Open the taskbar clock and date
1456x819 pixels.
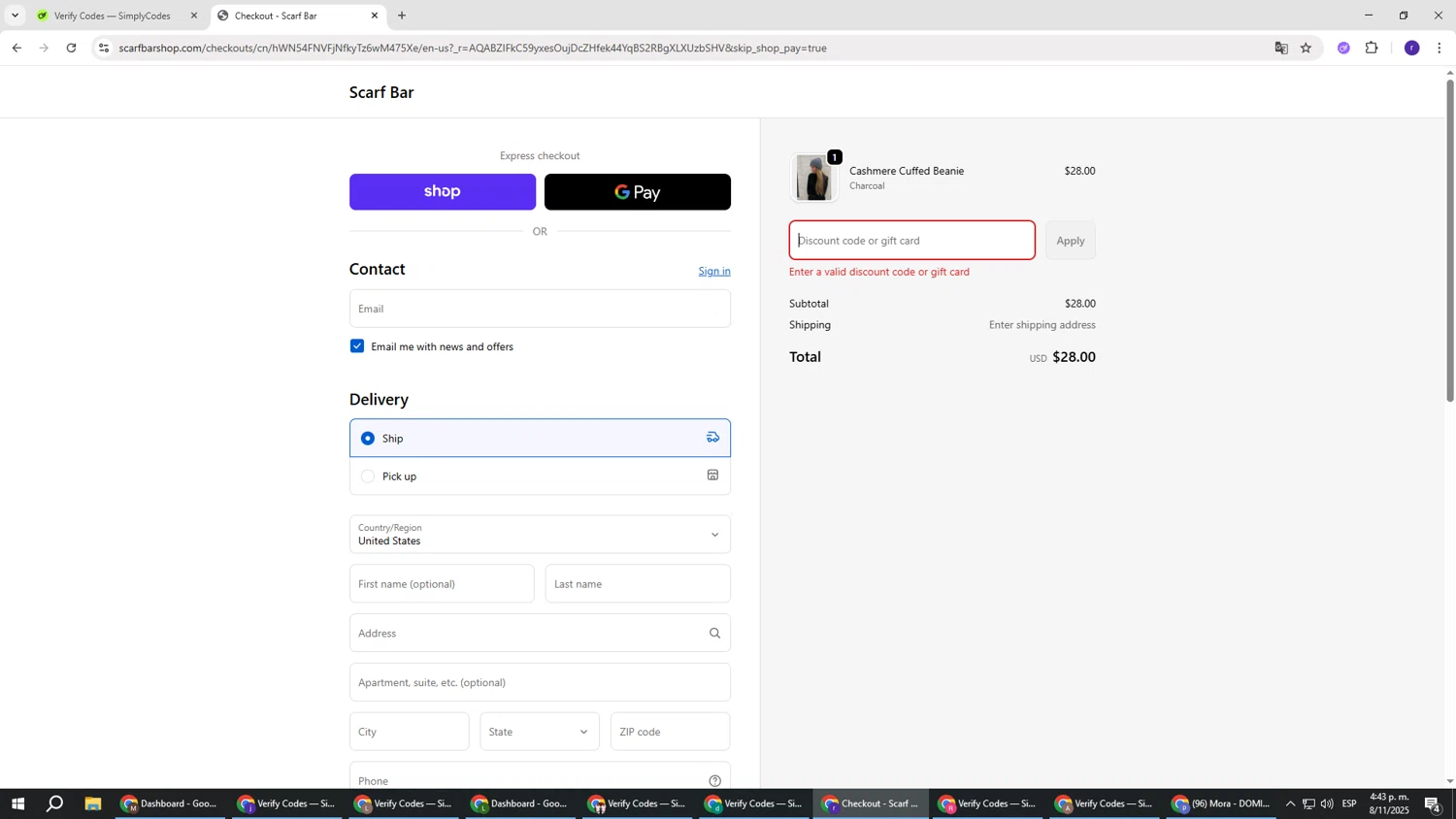(1389, 803)
